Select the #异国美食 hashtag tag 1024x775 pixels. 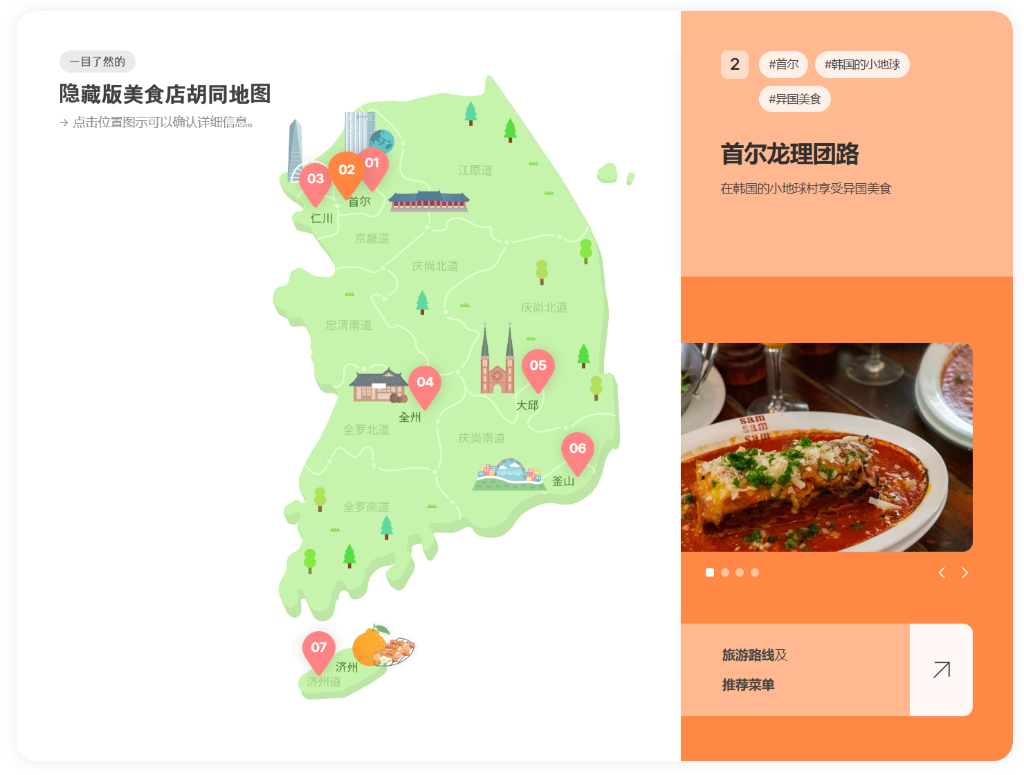(795, 99)
